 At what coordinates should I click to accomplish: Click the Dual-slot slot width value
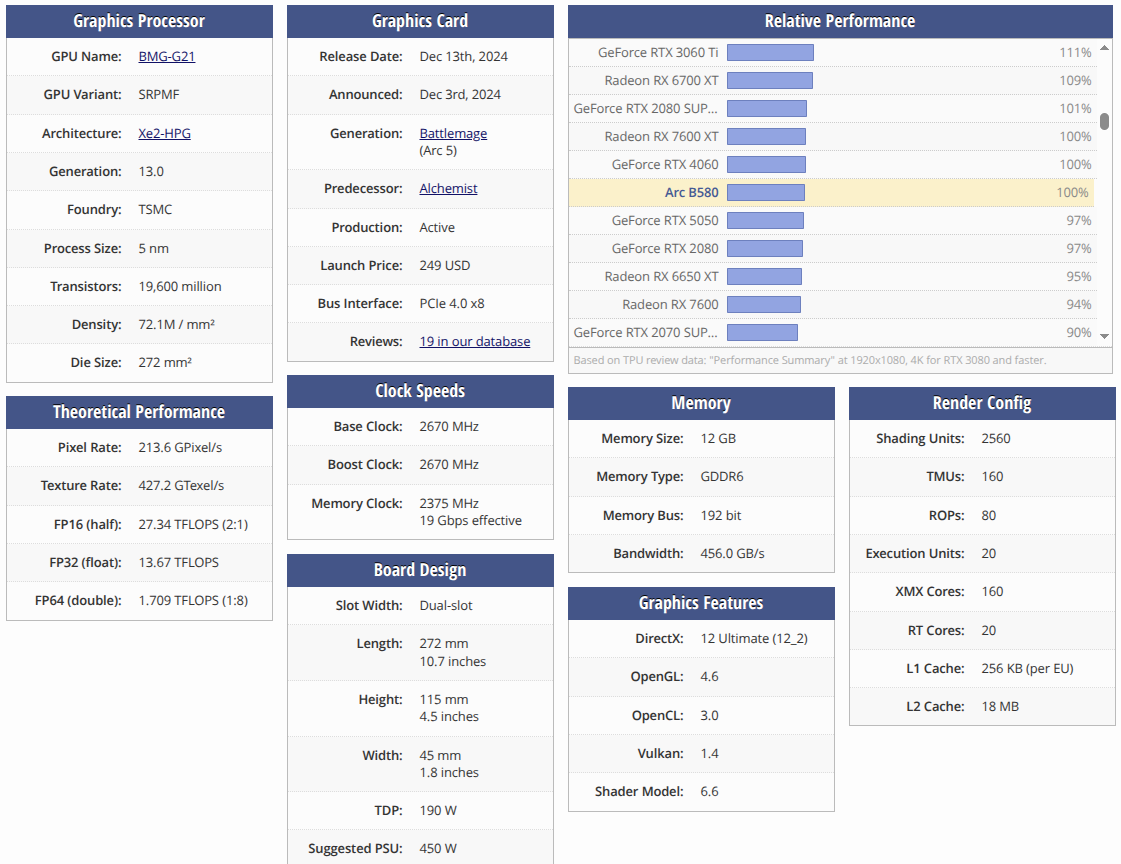446,605
